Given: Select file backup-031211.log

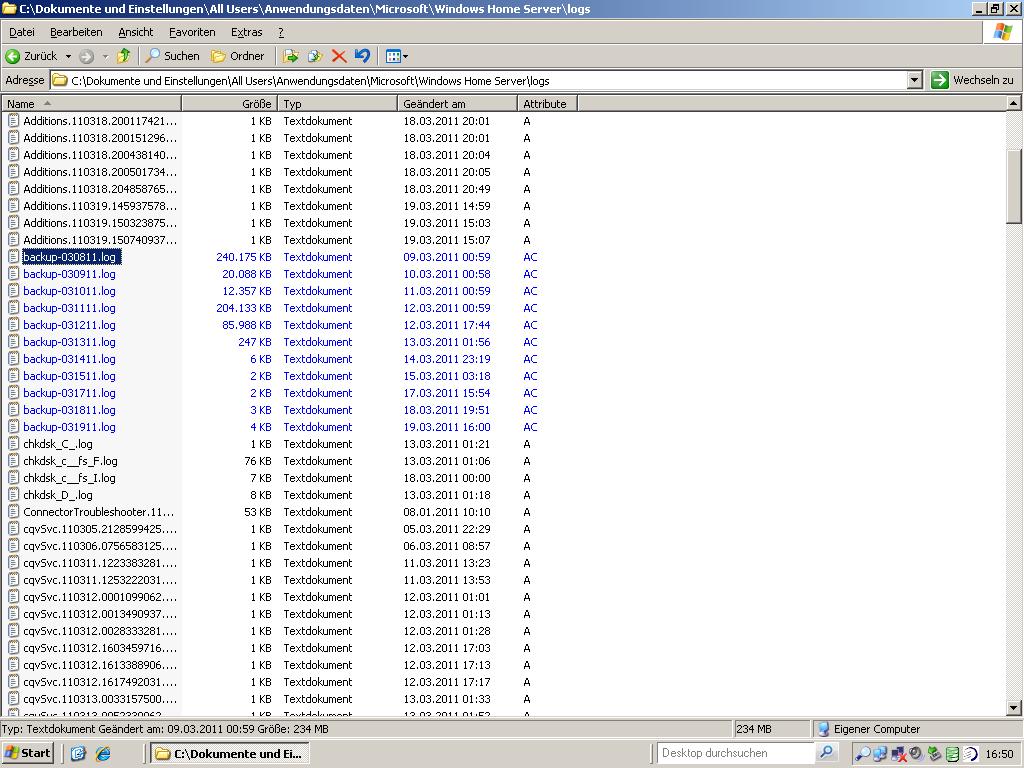Looking at the screenshot, I should point(69,325).
